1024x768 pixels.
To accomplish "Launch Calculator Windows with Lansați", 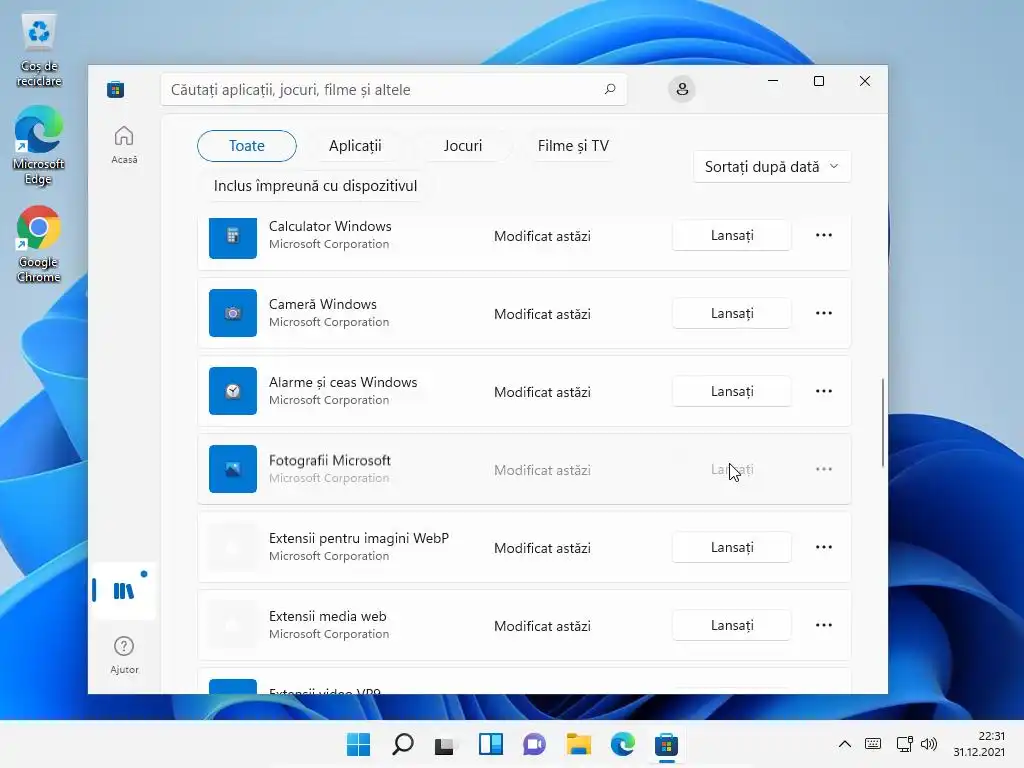I will 731,235.
